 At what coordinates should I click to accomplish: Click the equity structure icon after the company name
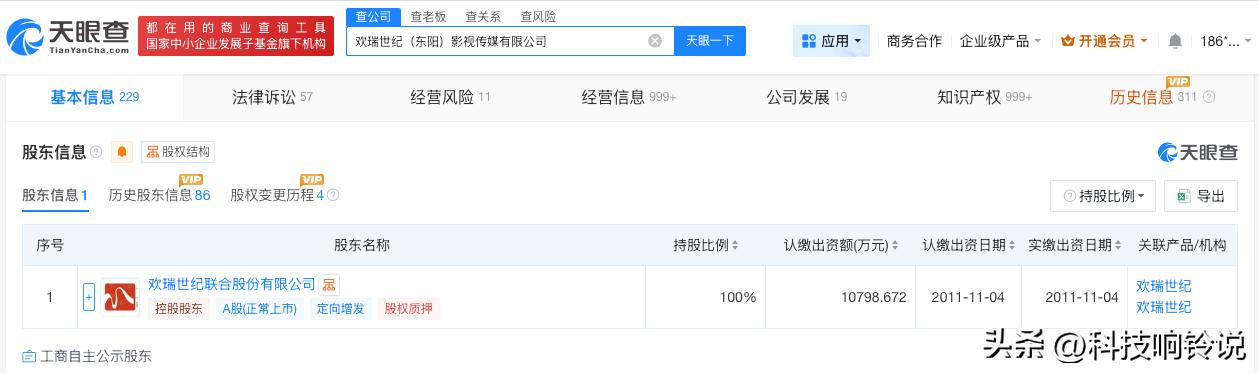pyautogui.click(x=330, y=285)
